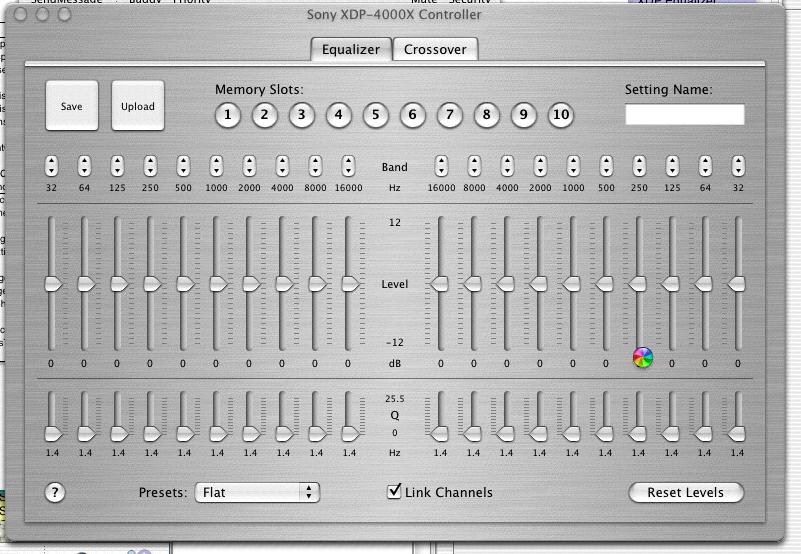Click right-channel 2000 Hz level slider thumb

click(x=538, y=284)
